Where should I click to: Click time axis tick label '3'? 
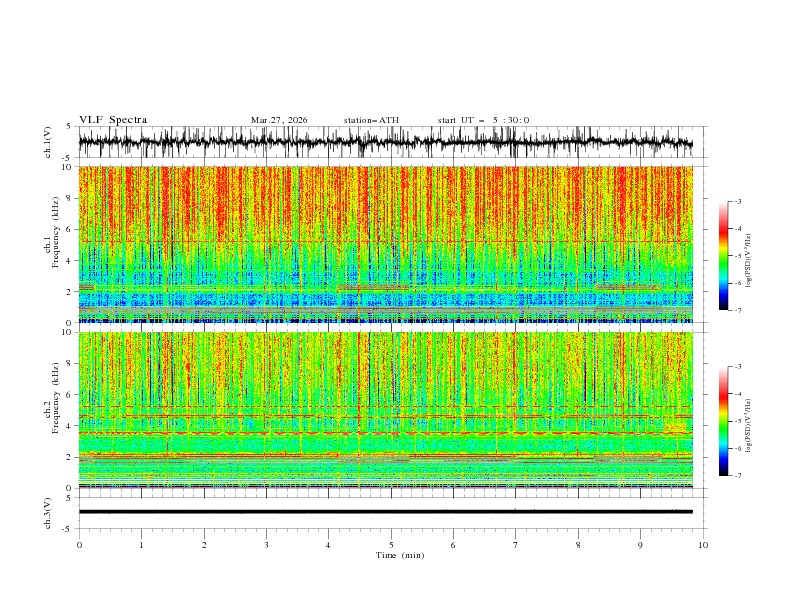(266, 545)
